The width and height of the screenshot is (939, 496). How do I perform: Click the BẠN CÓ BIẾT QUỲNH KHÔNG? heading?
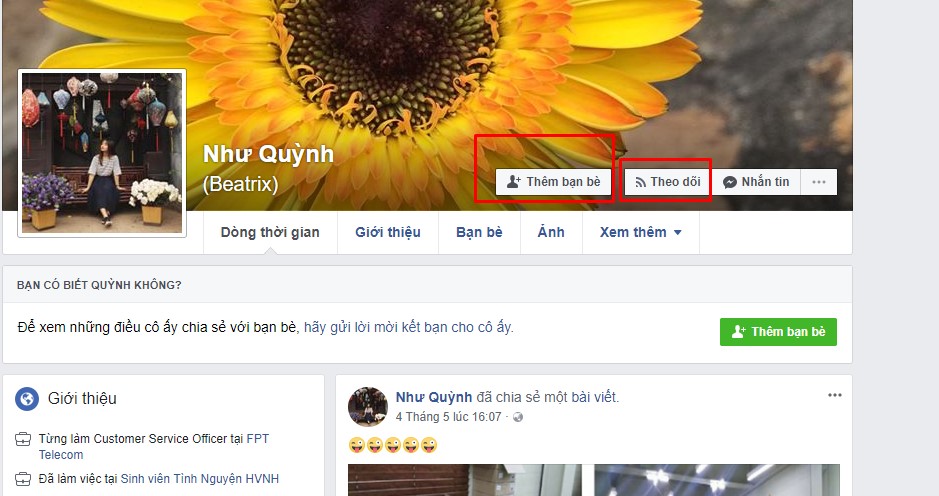pos(99,285)
